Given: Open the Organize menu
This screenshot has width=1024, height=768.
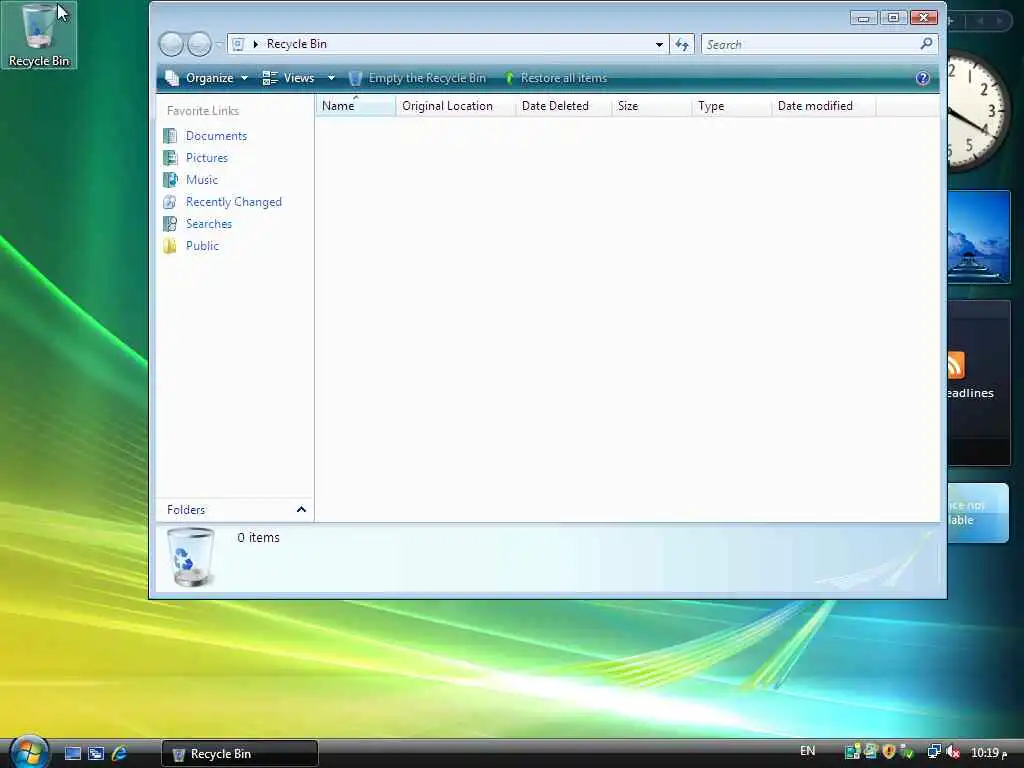Looking at the screenshot, I should pos(206,78).
